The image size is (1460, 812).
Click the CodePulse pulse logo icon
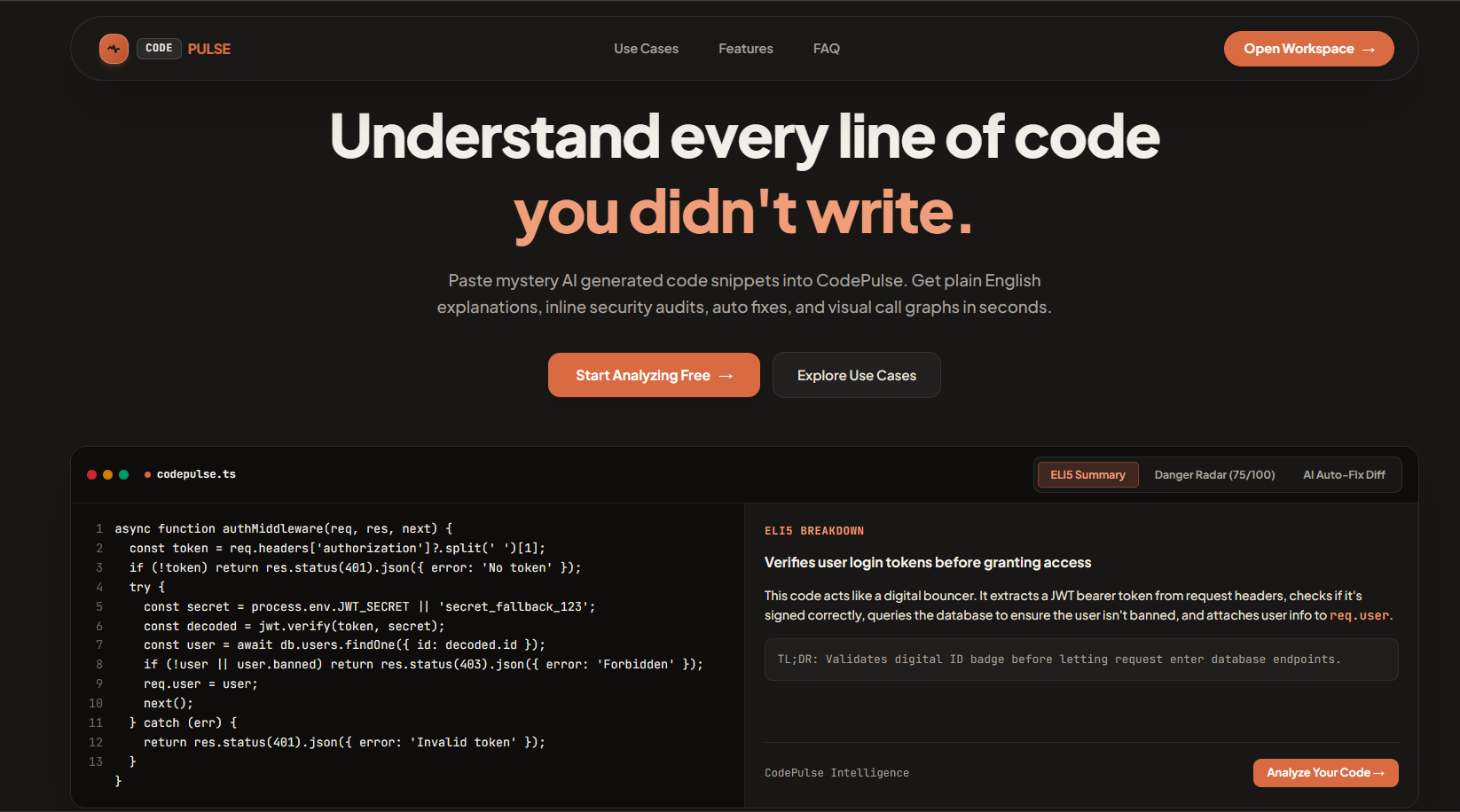[114, 49]
